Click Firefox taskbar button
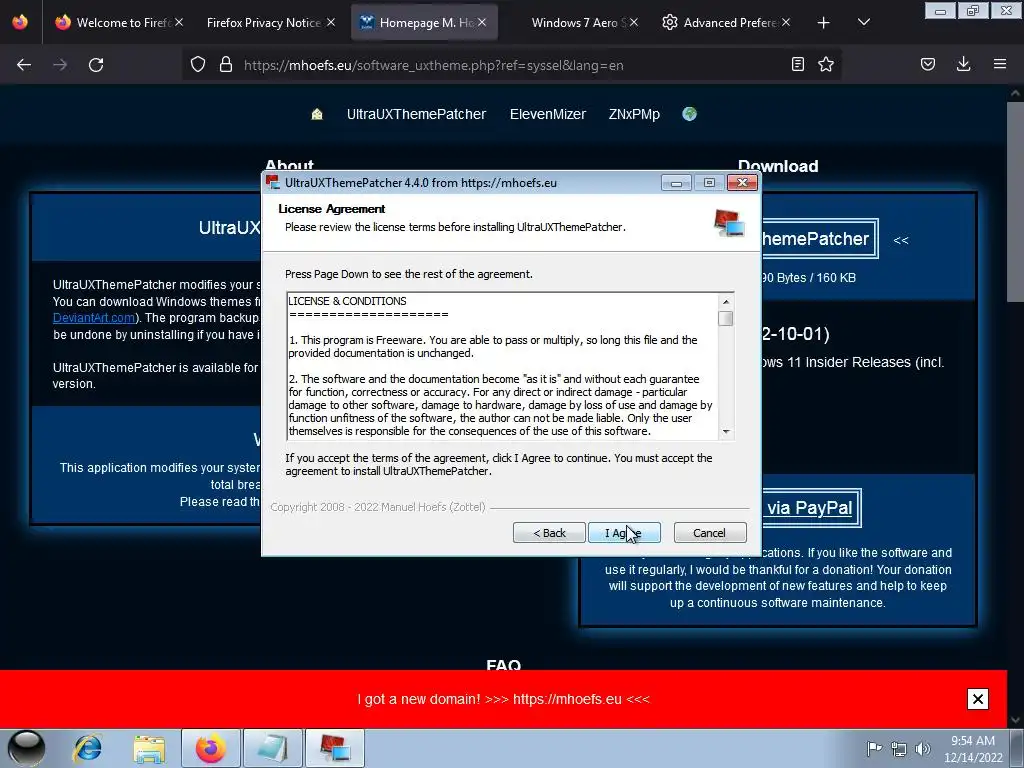Screen dimensions: 1024x768 211,748
